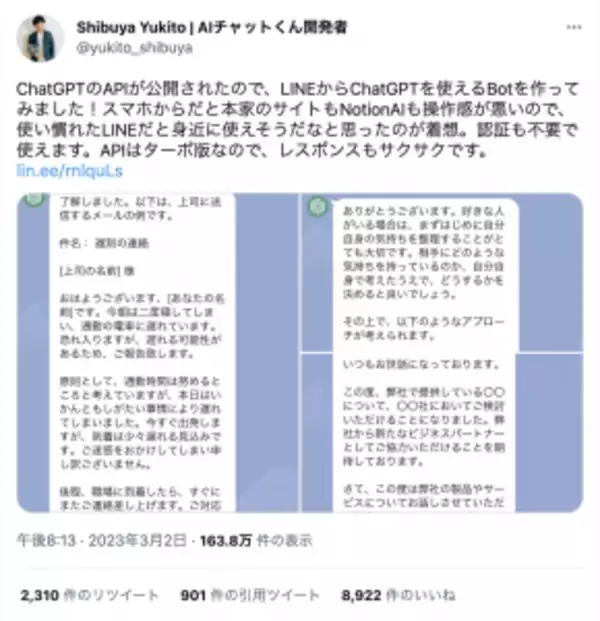
Task: Click the email example message bubble starting 了解しました
Action: pos(142,352)
